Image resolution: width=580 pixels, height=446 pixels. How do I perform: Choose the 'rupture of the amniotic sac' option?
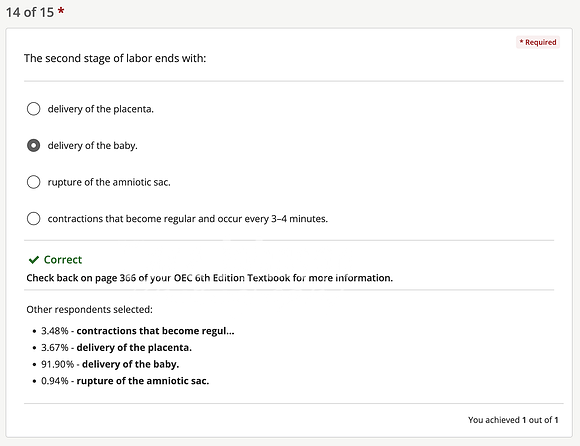(x=33, y=182)
